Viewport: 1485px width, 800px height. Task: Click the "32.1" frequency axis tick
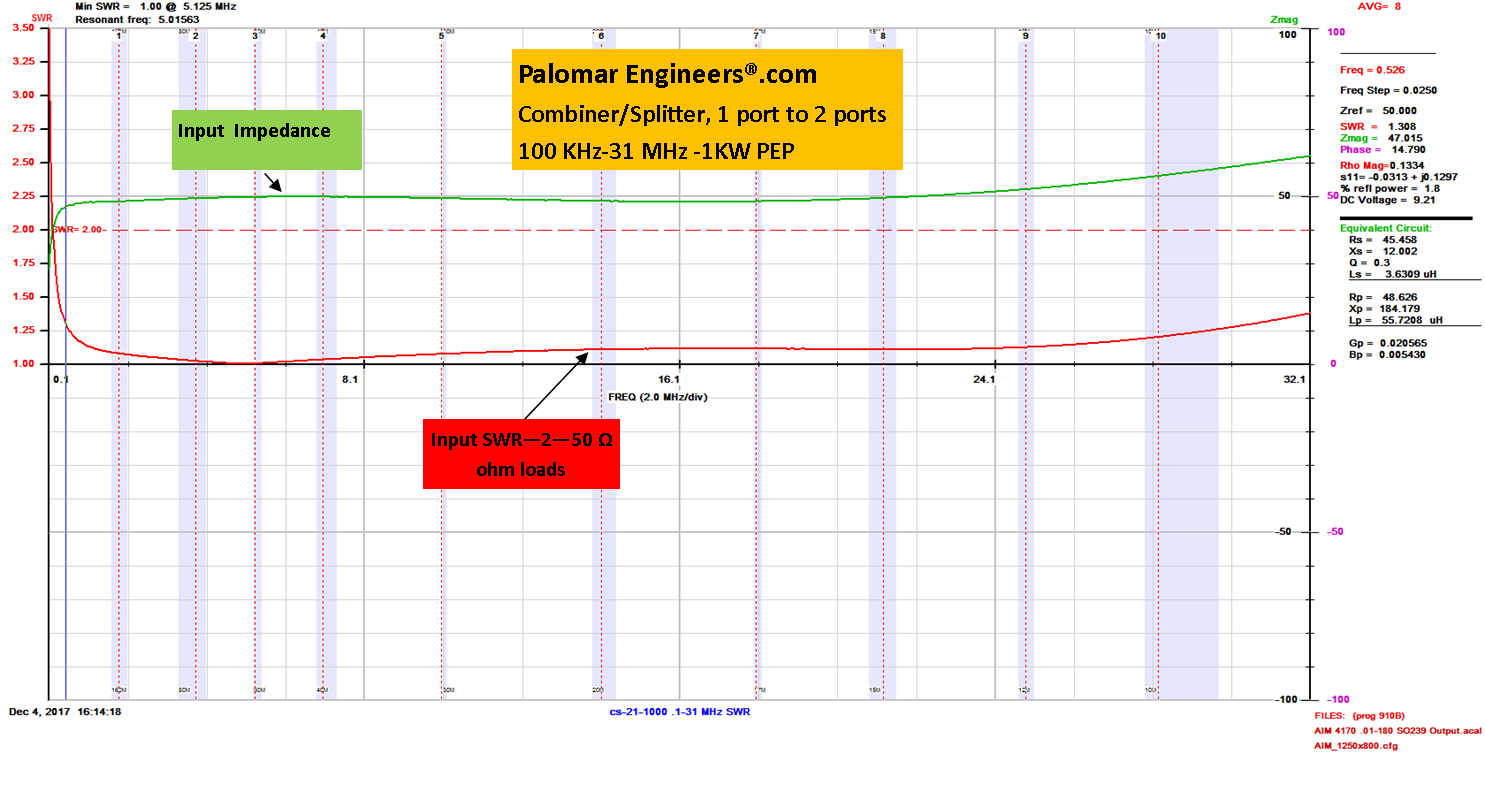[1294, 380]
